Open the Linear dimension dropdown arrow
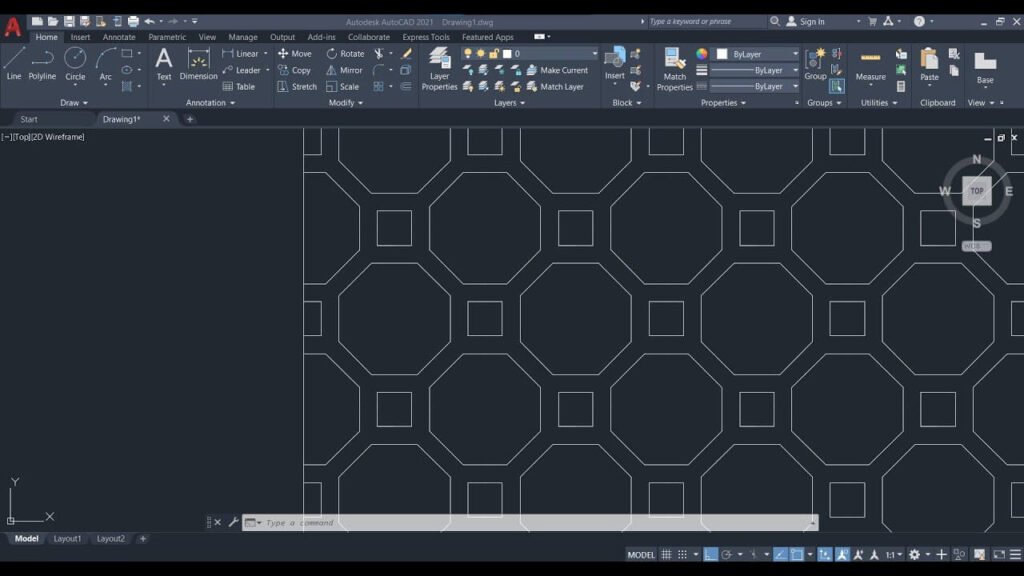 coord(266,54)
